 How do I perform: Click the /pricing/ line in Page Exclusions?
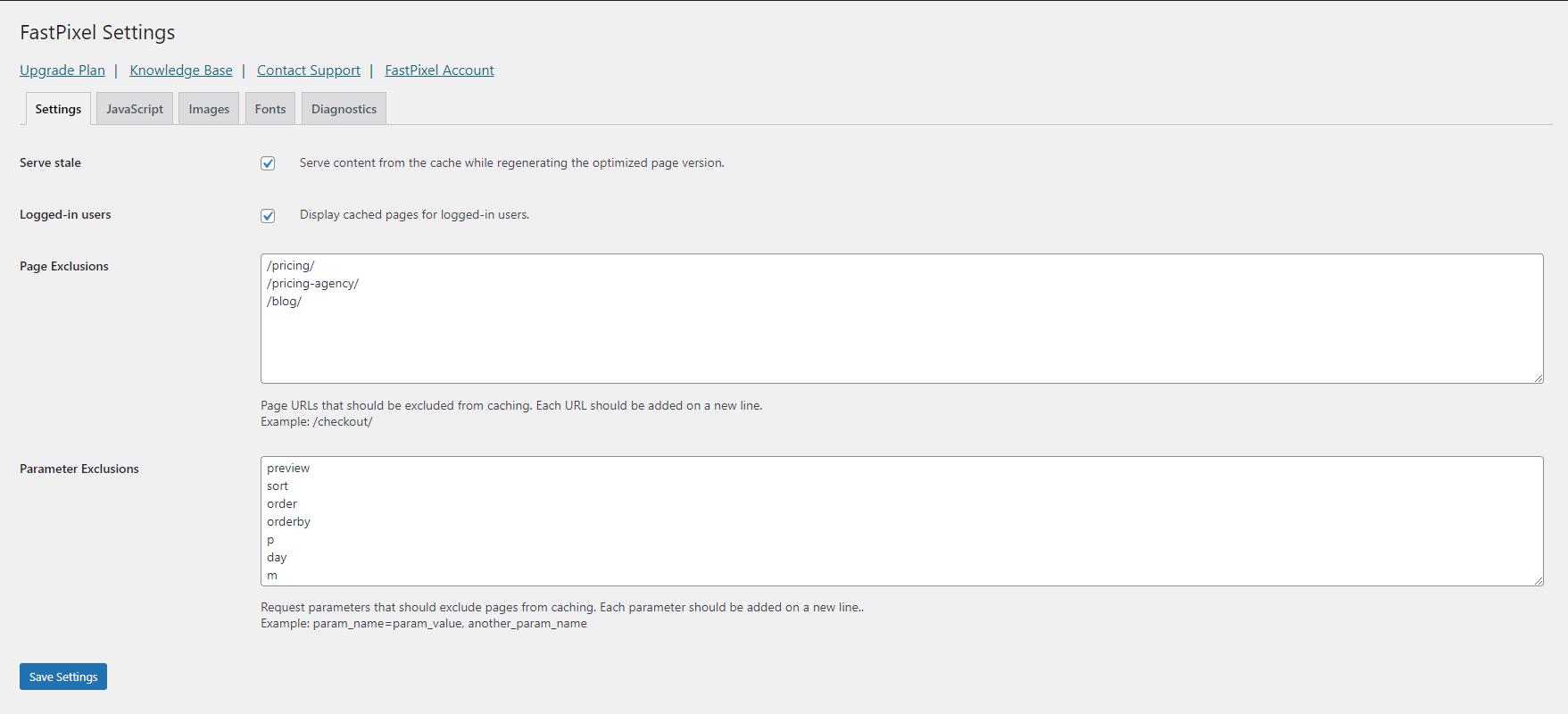pos(291,266)
